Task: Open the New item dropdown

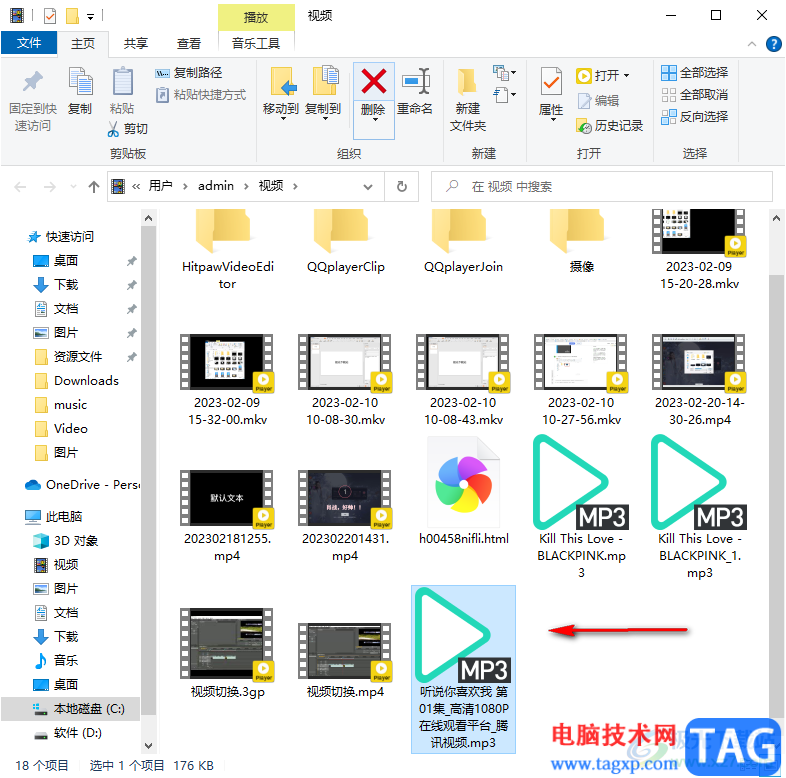Action: pyautogui.click(x=504, y=73)
